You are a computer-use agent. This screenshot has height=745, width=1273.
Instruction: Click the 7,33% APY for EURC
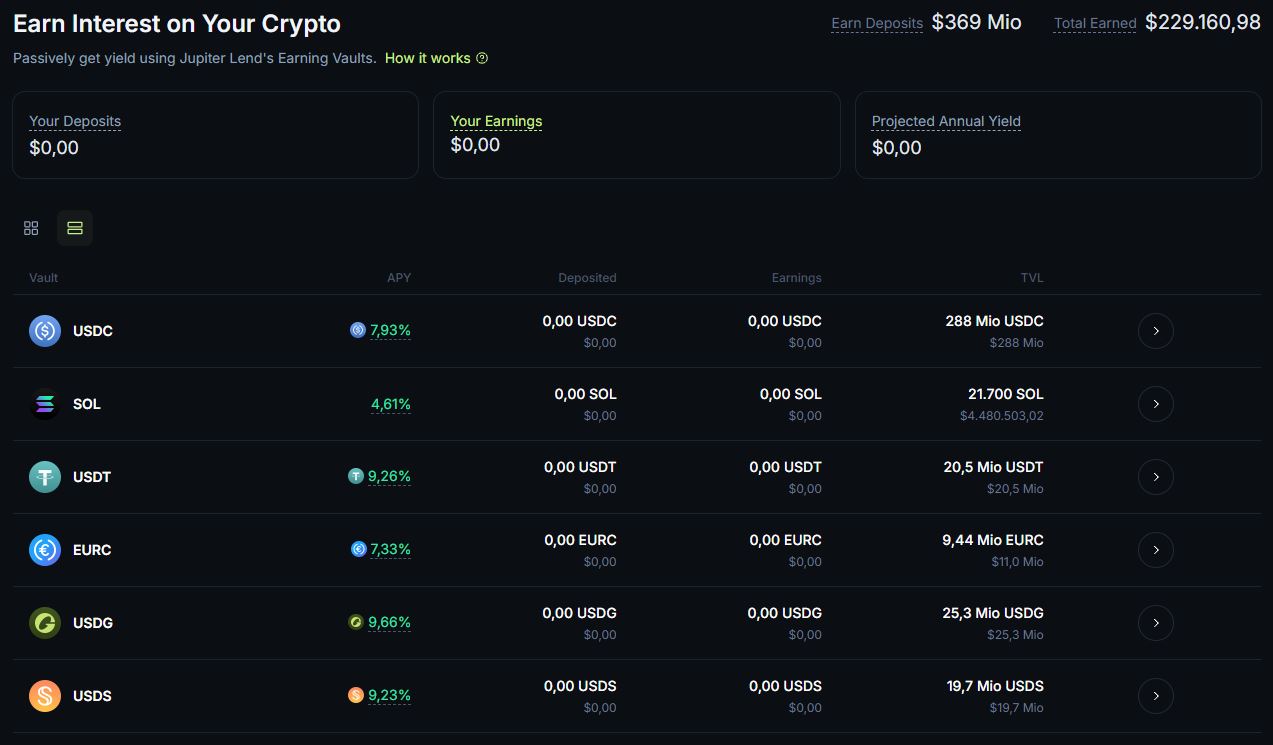(390, 549)
